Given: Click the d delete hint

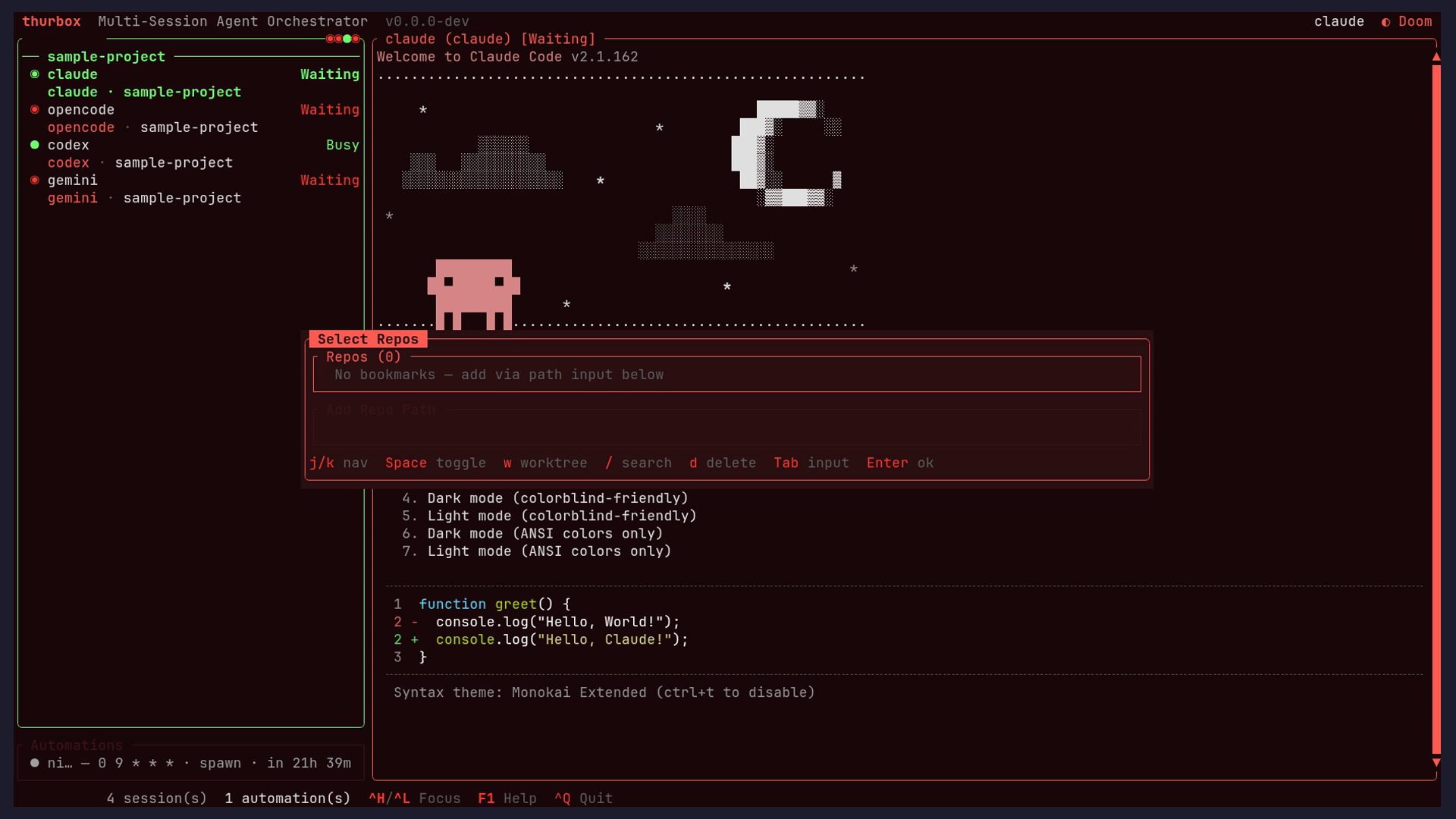Looking at the screenshot, I should (x=723, y=463).
